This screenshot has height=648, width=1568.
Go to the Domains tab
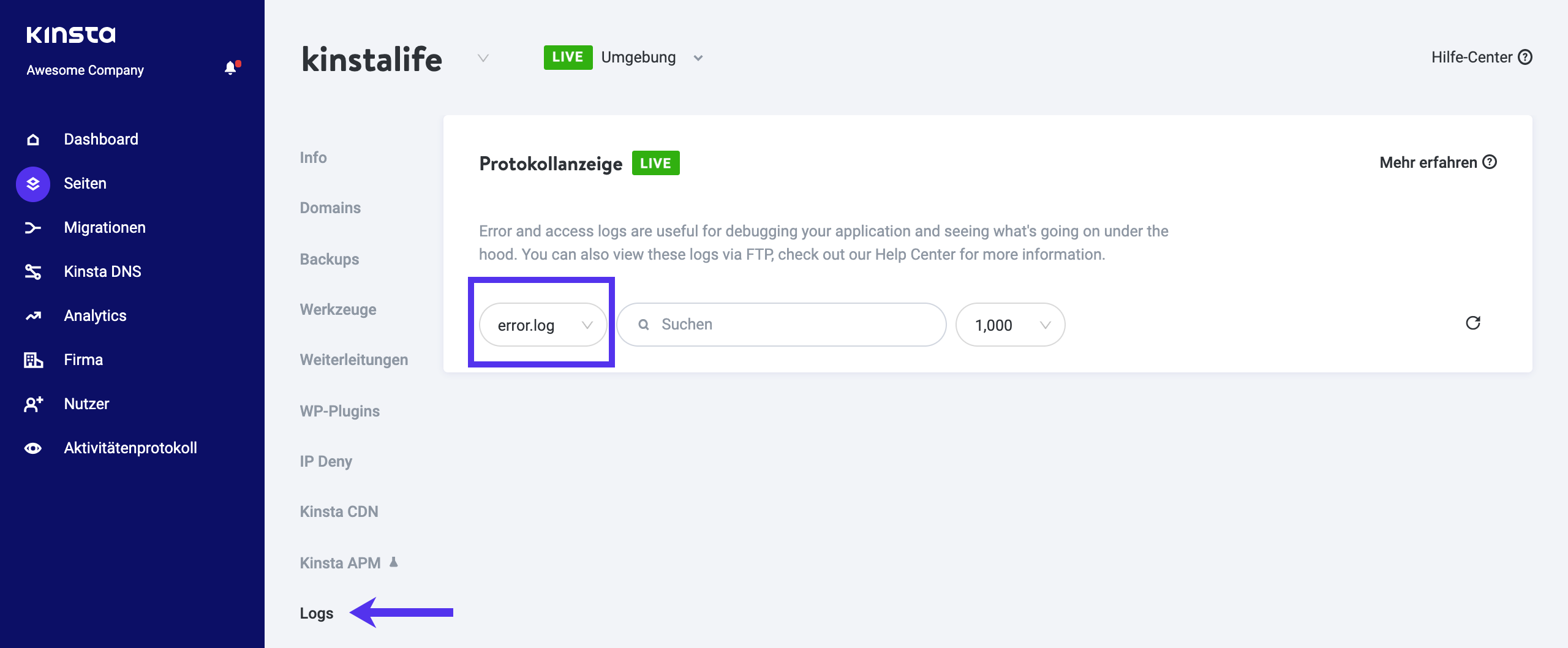(x=330, y=208)
